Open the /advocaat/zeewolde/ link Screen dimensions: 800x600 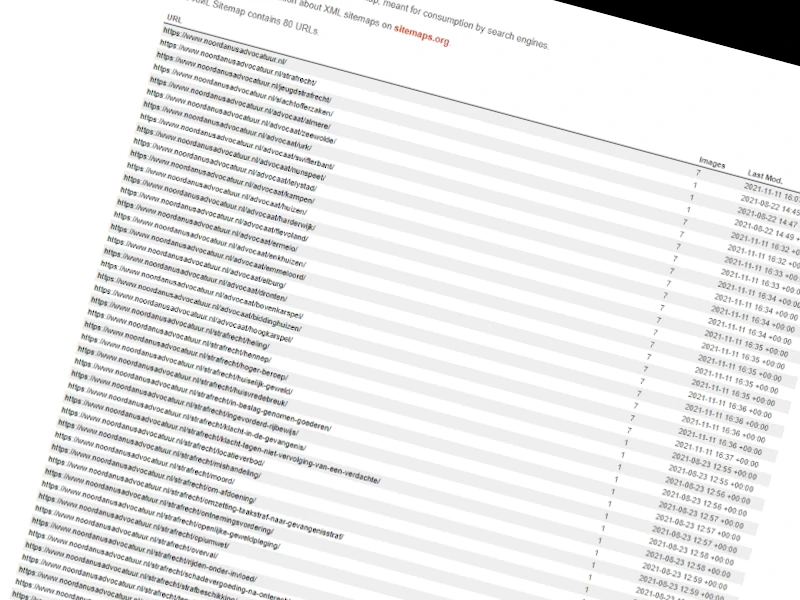click(x=241, y=115)
